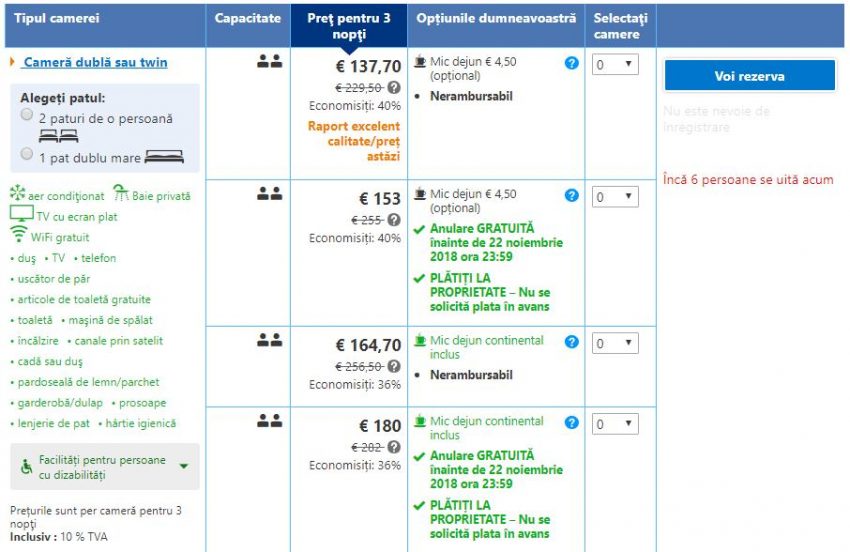This screenshot has width=850, height=552.
Task: Click info icon next to crossed-out € 256,50
Action: [394, 366]
